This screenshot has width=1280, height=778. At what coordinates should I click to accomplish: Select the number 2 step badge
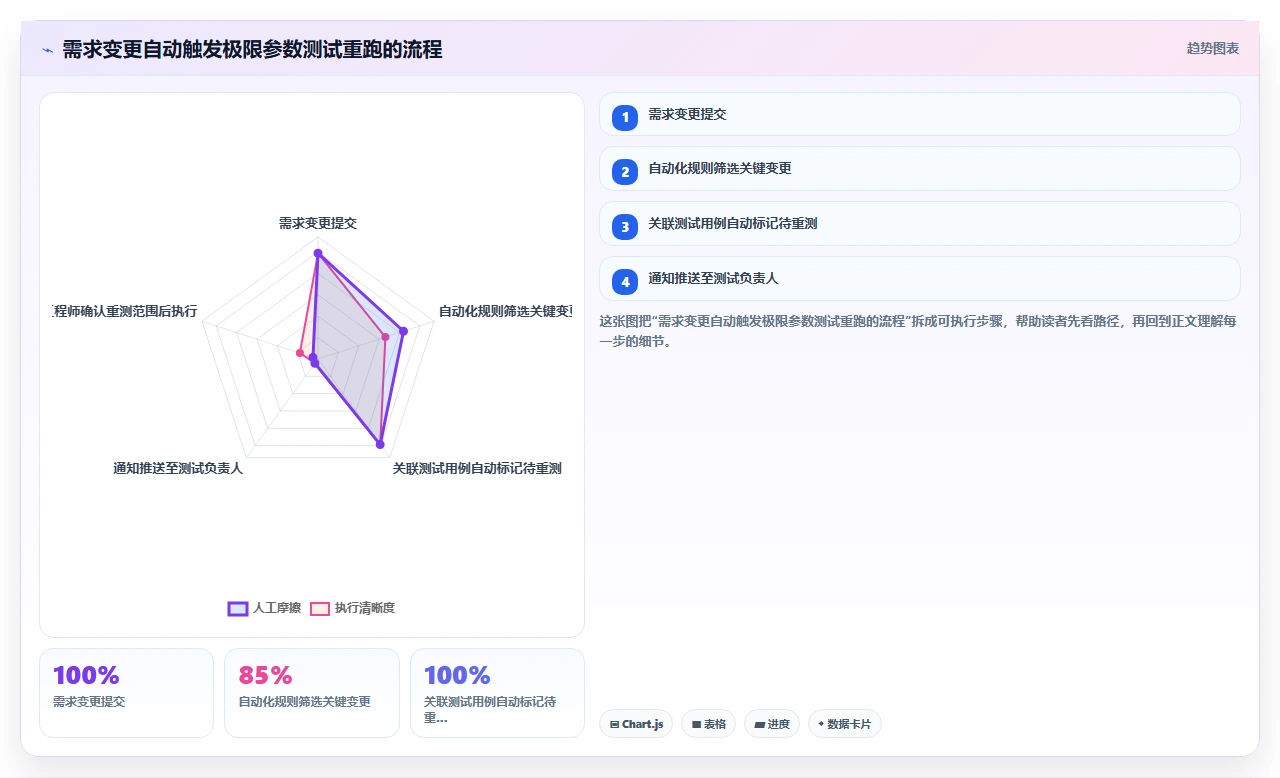coord(625,171)
